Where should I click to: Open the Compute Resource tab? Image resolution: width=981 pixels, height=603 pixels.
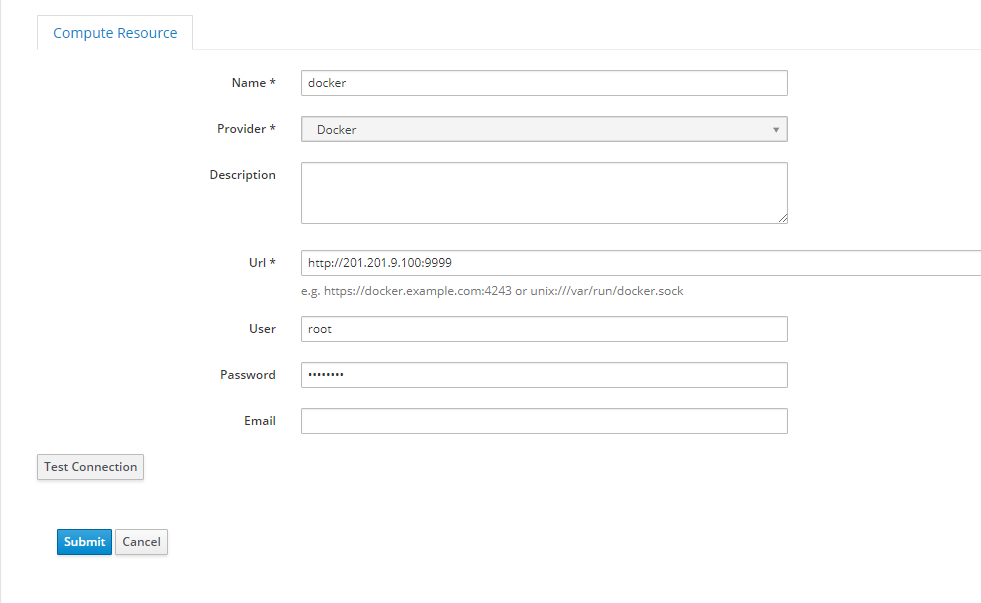click(115, 33)
